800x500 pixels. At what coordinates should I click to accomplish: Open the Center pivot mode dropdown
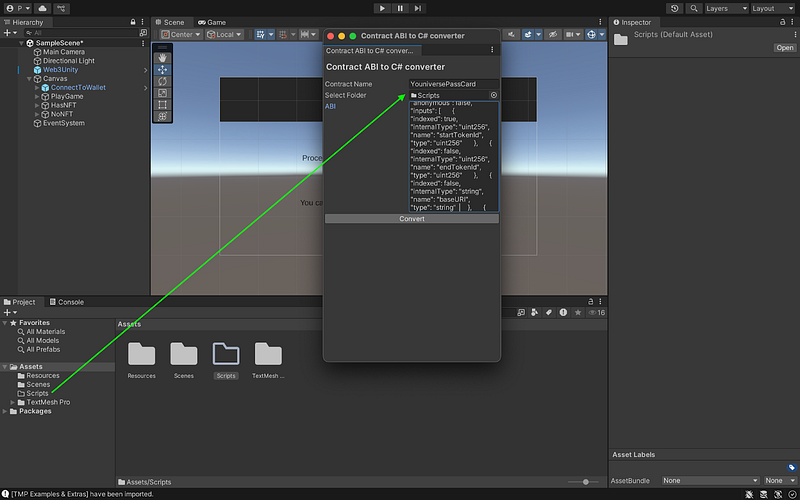tap(181, 35)
